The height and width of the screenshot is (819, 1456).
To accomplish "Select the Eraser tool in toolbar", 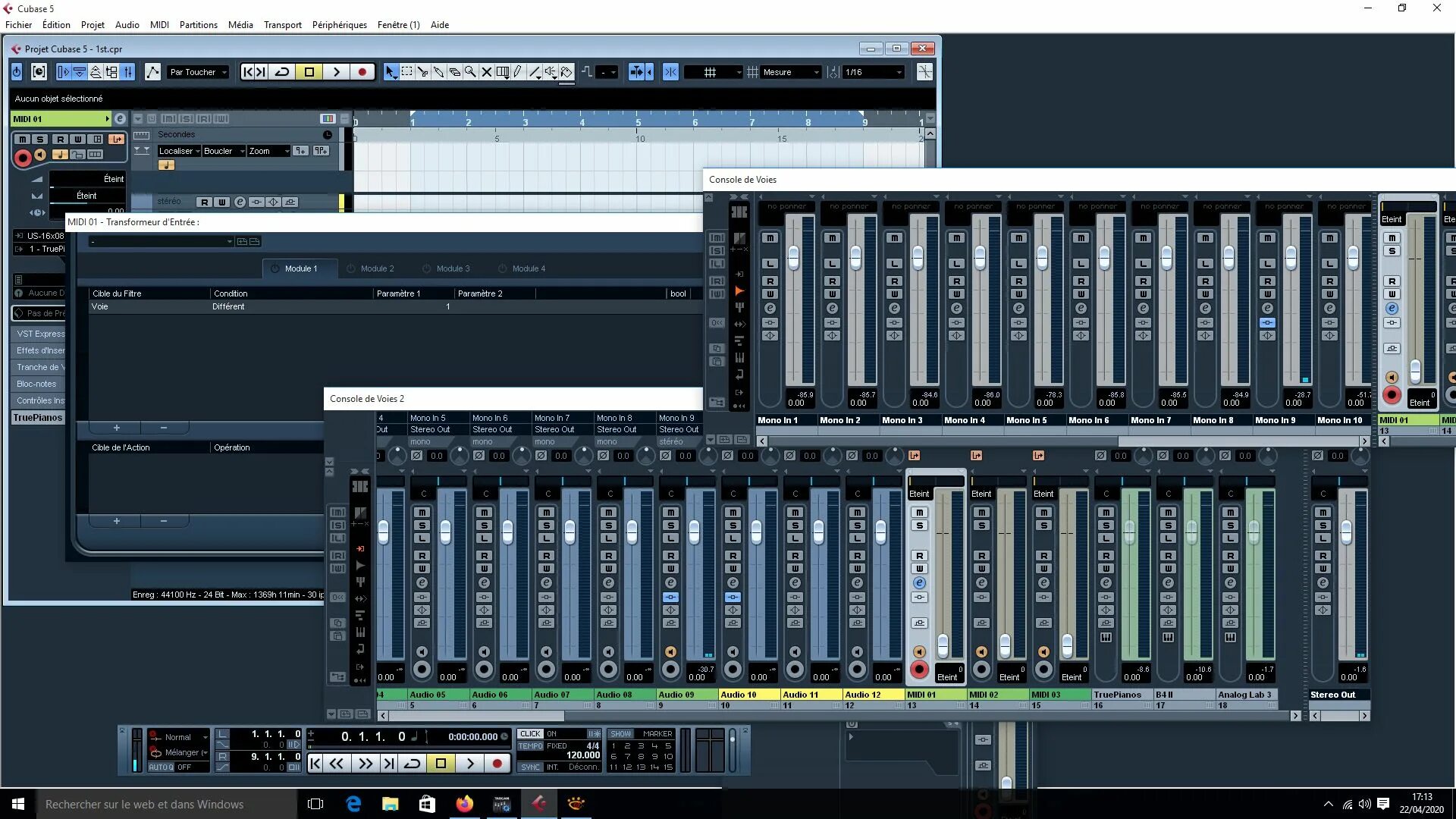I will 454,72.
